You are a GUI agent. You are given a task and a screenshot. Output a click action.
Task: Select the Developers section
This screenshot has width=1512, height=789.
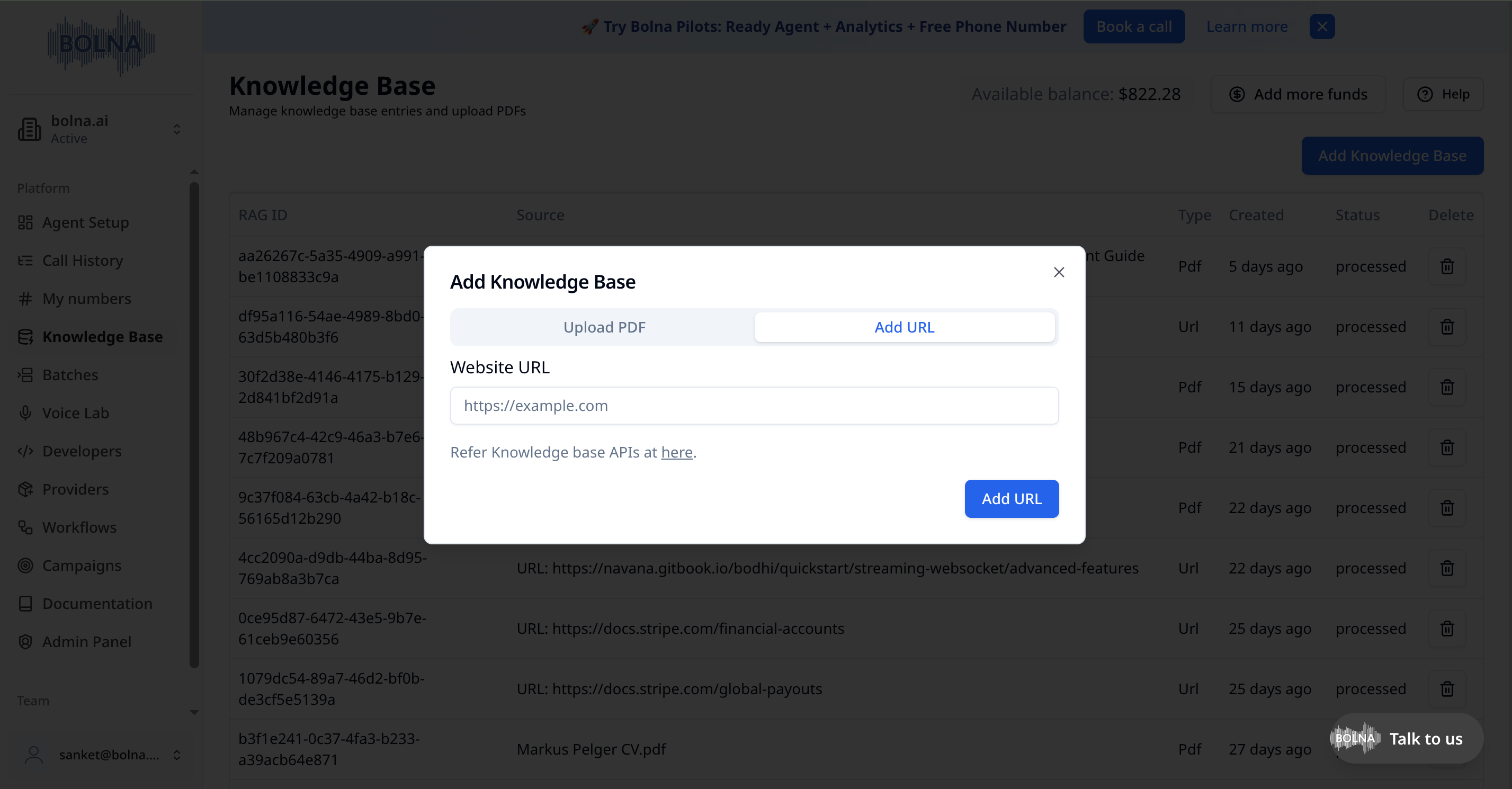(x=82, y=451)
